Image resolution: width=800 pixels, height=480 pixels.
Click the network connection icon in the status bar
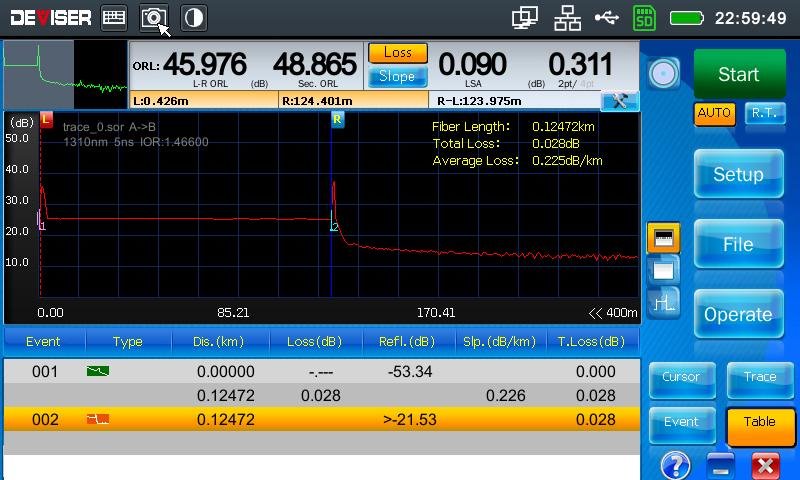(x=567, y=17)
